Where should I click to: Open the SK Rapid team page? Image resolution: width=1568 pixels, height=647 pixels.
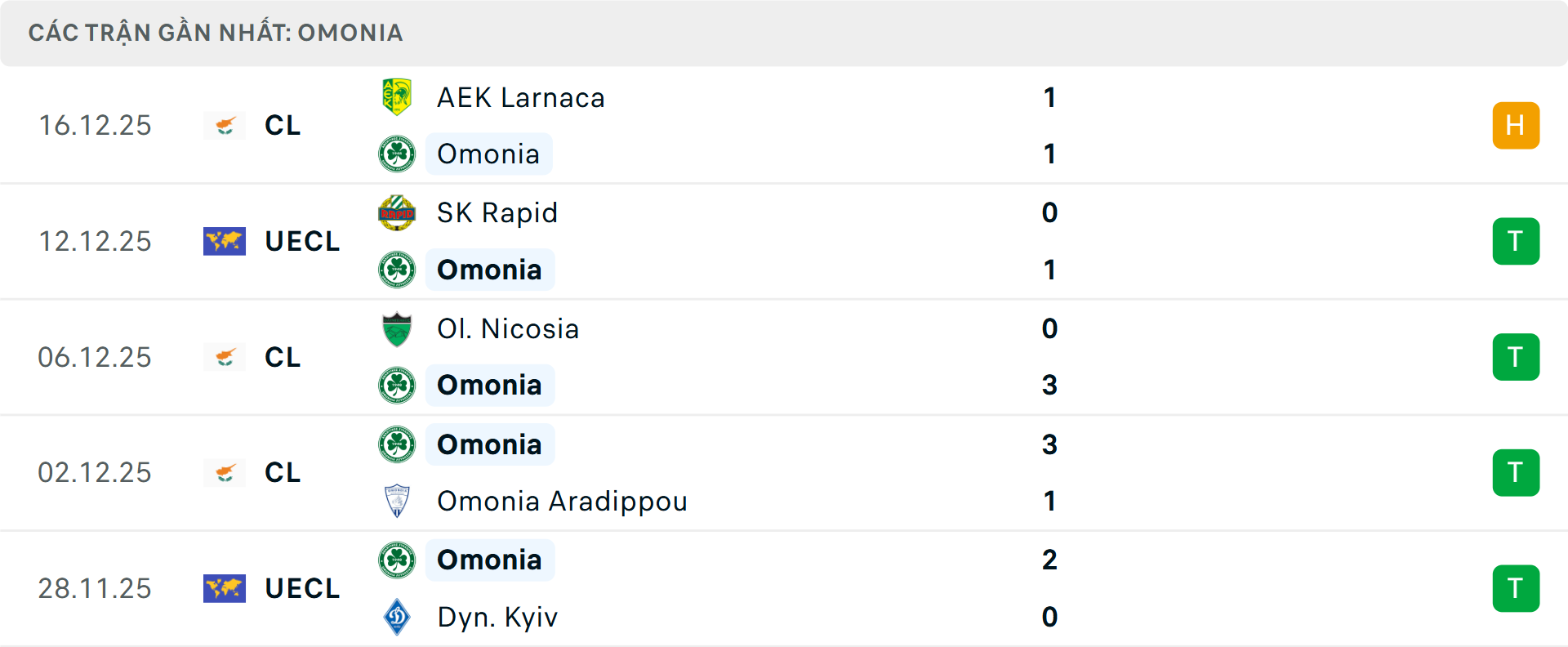pos(495,212)
